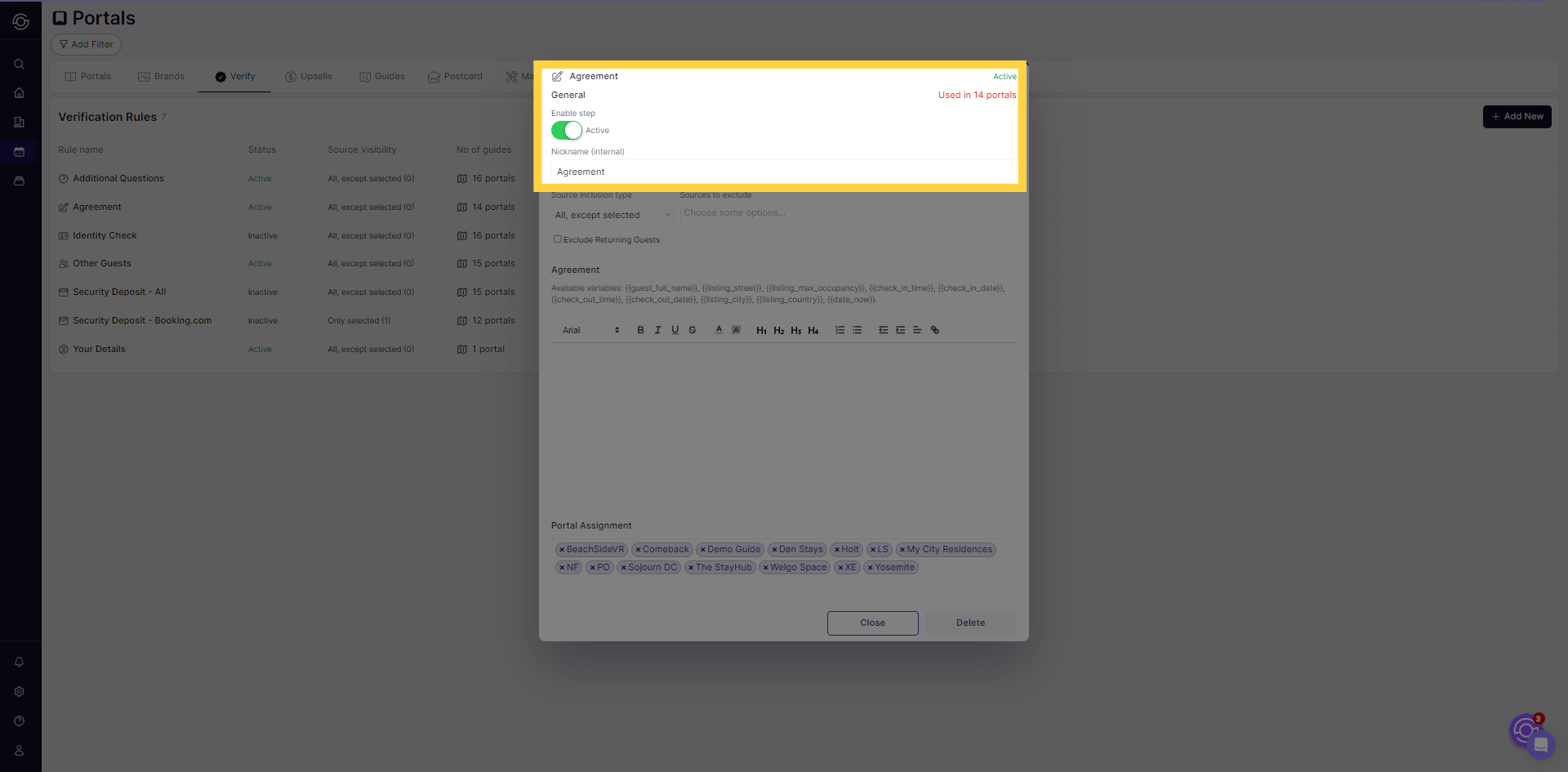Apply italic formatting in the editor
1568x772 pixels.
pos(657,330)
